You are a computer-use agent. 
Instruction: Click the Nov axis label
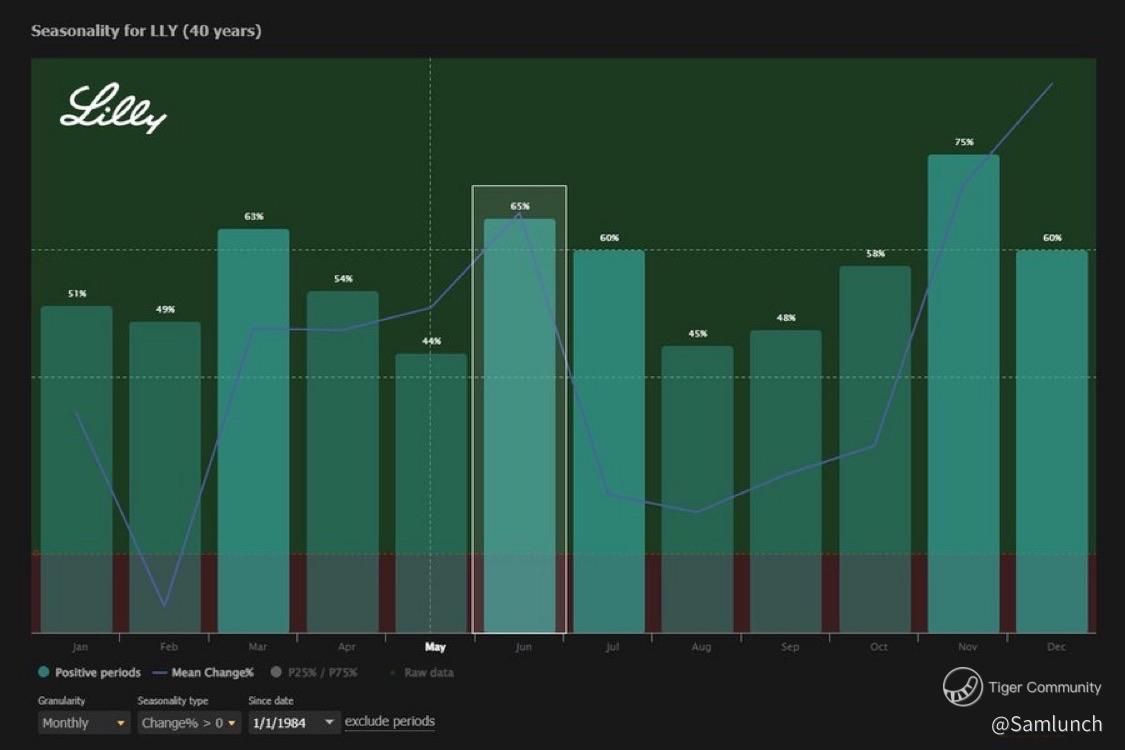tap(967, 647)
